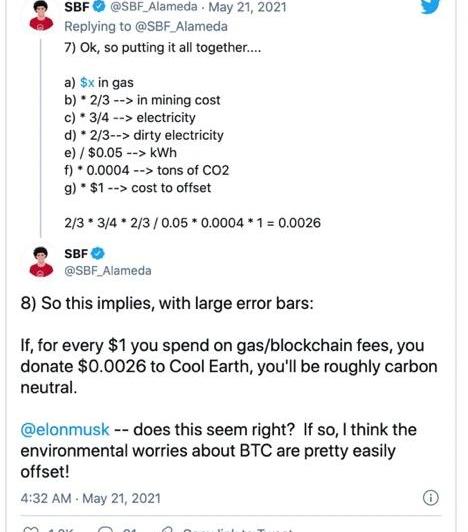Open the "Replying to @SBF_Alameda" link

[146, 26]
